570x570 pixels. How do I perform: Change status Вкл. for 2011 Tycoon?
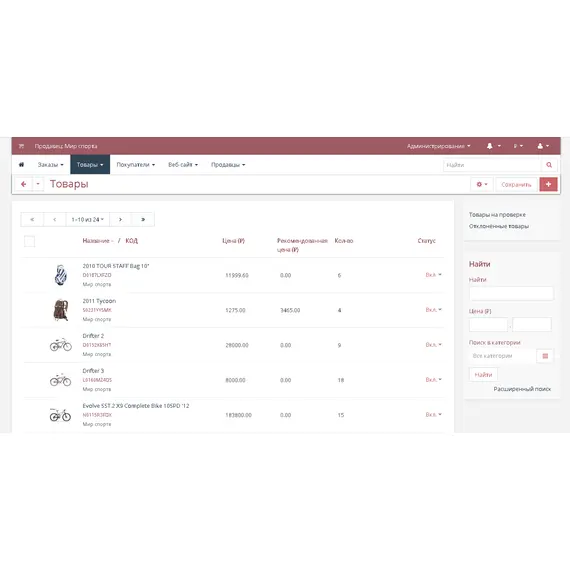pos(433,310)
